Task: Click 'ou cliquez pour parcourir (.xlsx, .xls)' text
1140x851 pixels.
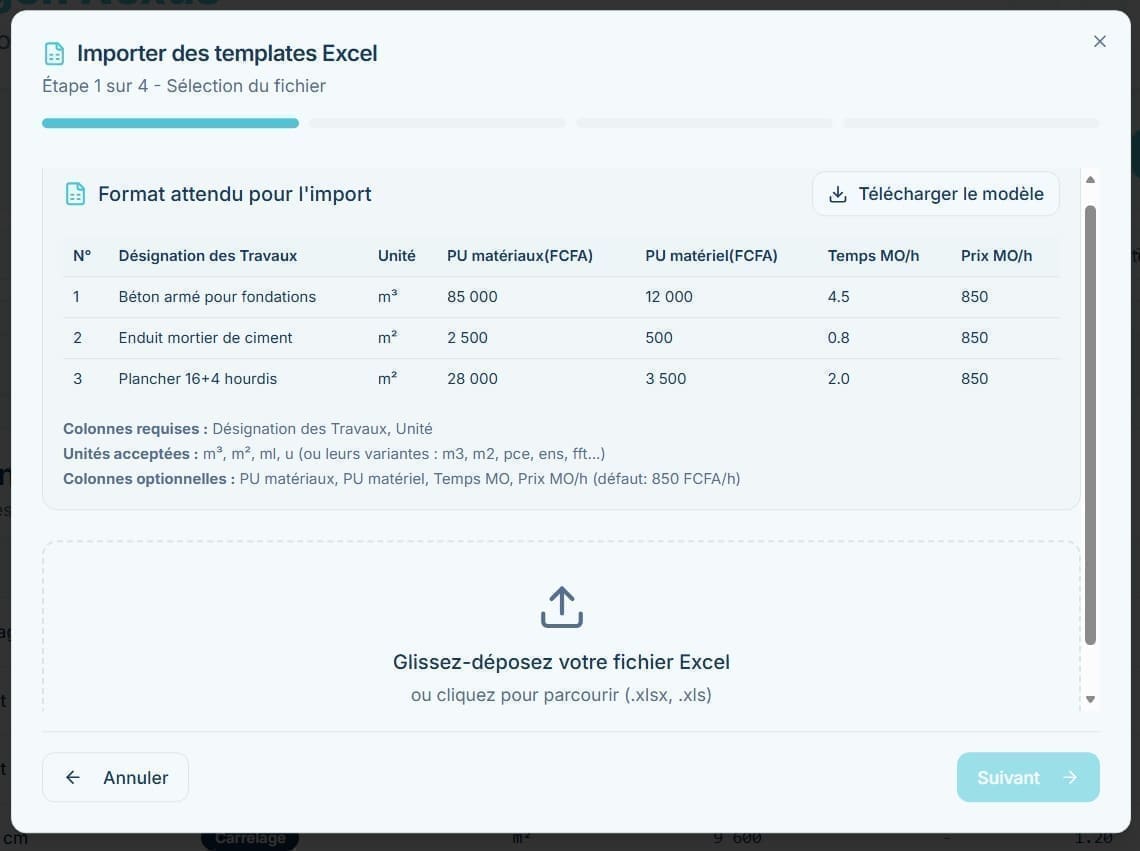Action: pyautogui.click(x=561, y=695)
